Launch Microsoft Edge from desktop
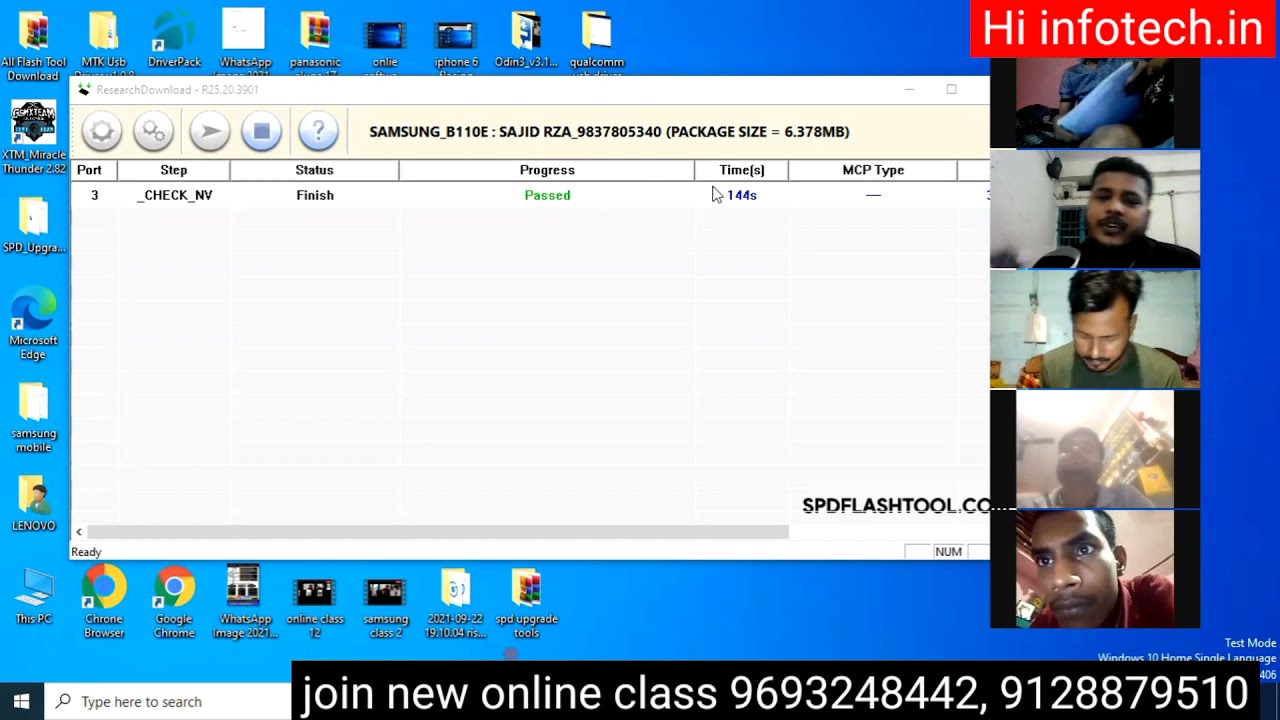This screenshot has width=1280, height=720. click(x=34, y=324)
